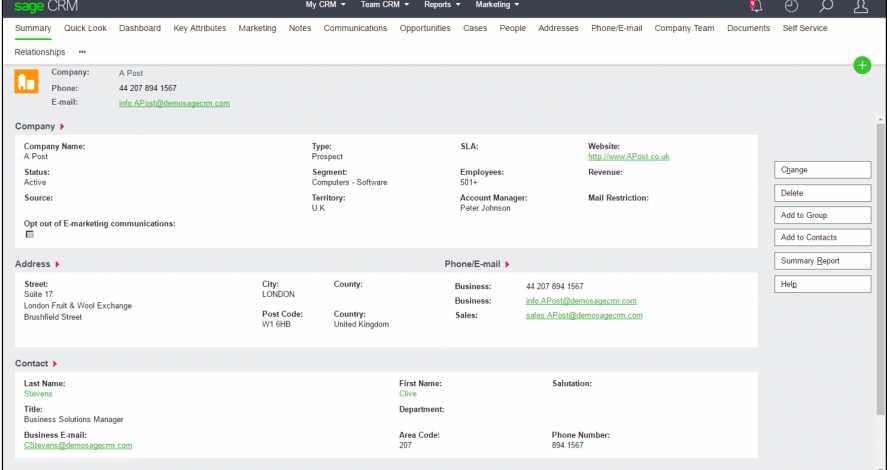Click the red arrow next to Contact heading
The height and width of the screenshot is (470, 890).
[x=55, y=364]
